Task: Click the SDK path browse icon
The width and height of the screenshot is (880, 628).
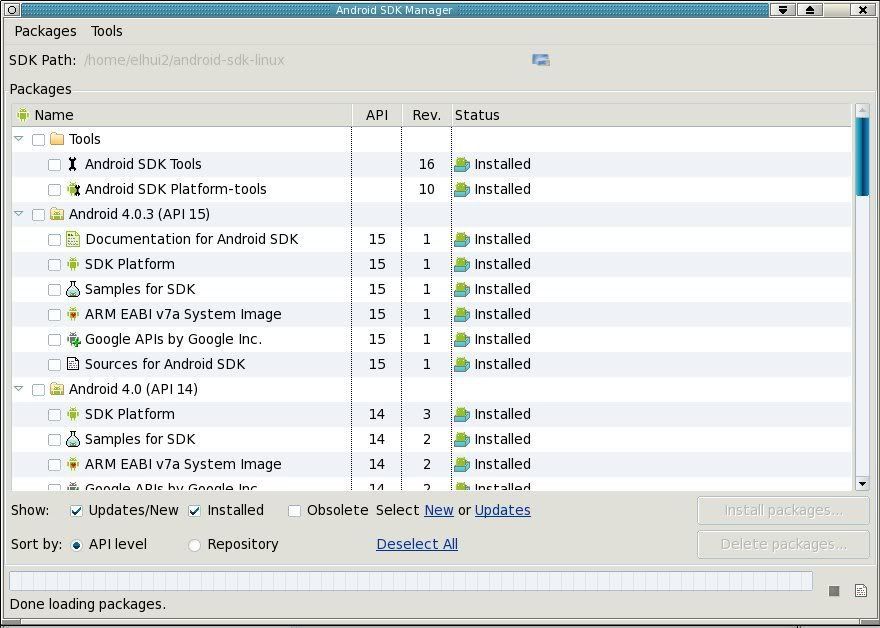Action: point(541,60)
